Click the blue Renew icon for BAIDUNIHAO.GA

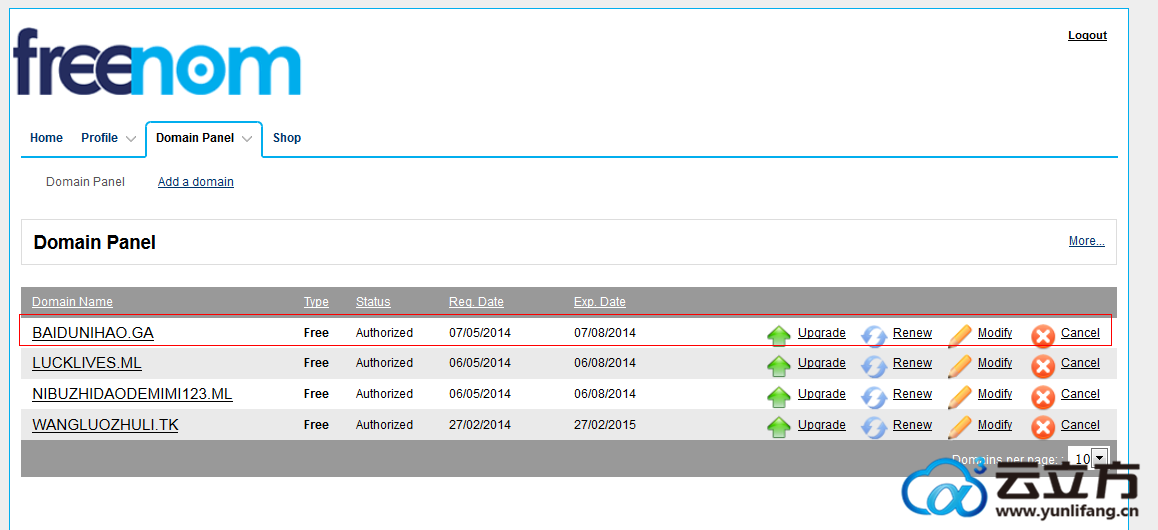click(874, 336)
